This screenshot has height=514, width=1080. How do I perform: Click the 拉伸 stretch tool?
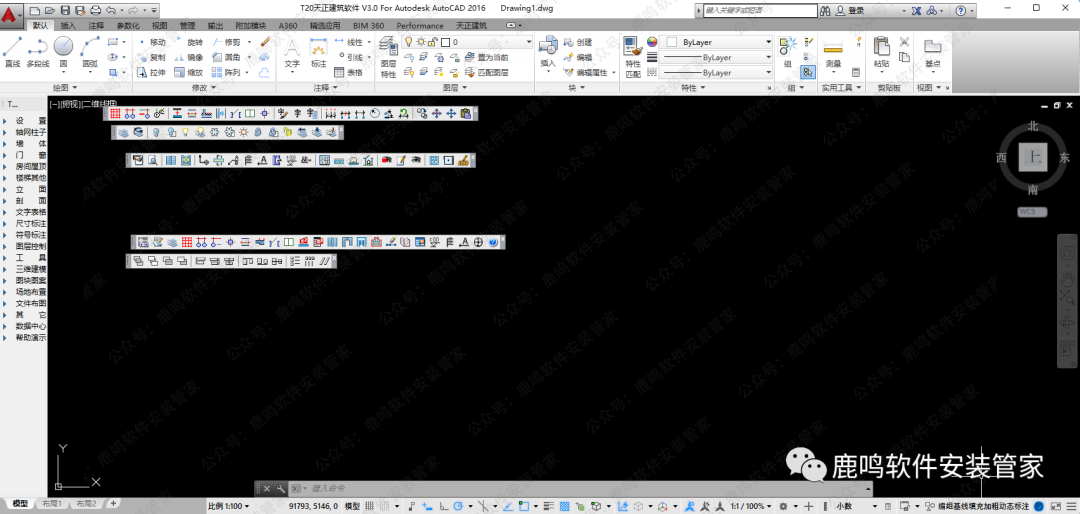point(152,72)
